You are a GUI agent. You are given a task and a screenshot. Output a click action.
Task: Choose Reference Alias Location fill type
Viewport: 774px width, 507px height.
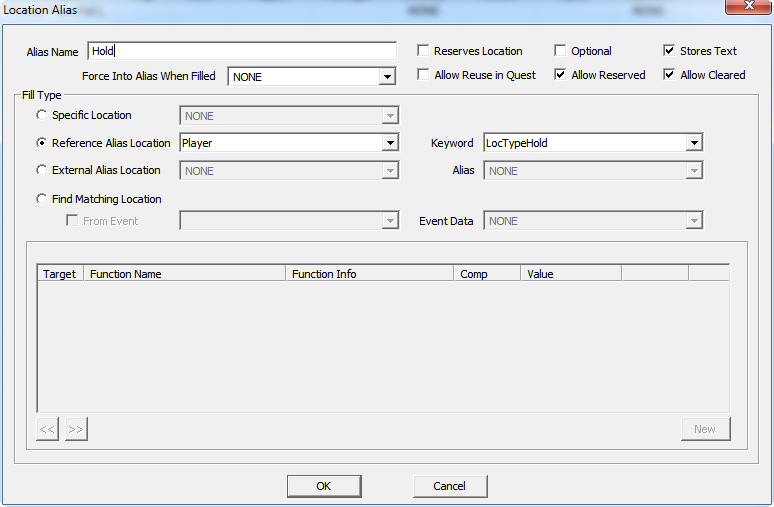42,143
